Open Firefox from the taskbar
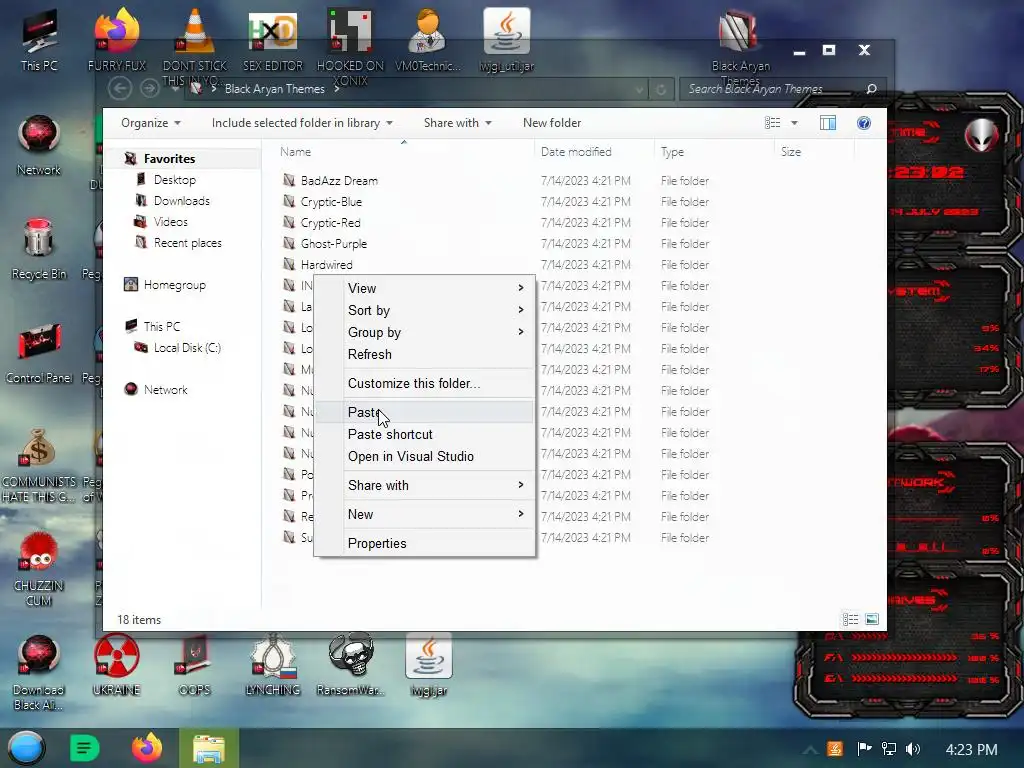Viewport: 1024px width, 768px height. pyautogui.click(x=147, y=748)
